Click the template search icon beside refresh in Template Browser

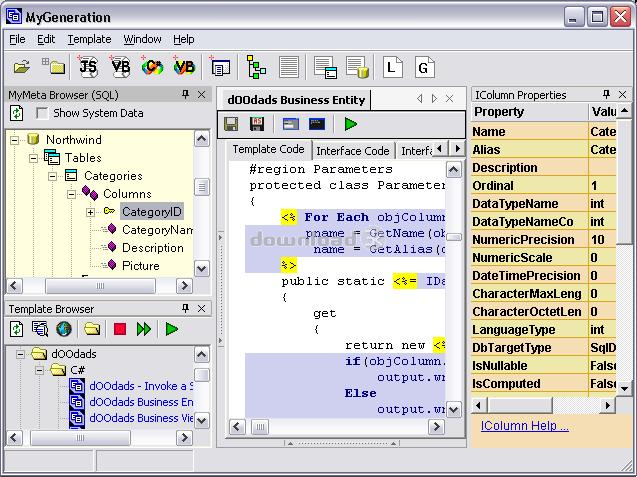40,329
